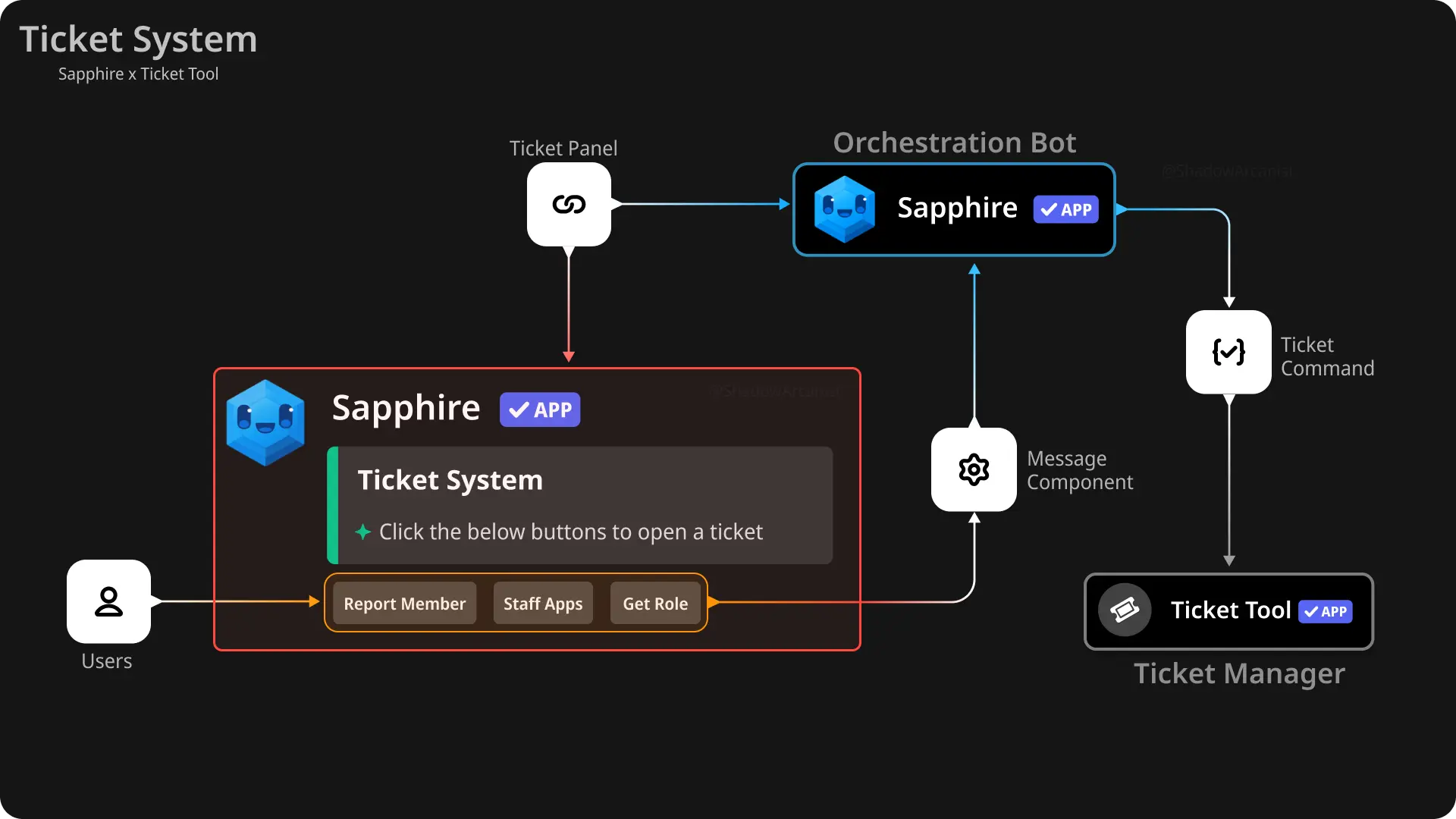Click APP badge next to Ticket Tool

[1326, 611]
